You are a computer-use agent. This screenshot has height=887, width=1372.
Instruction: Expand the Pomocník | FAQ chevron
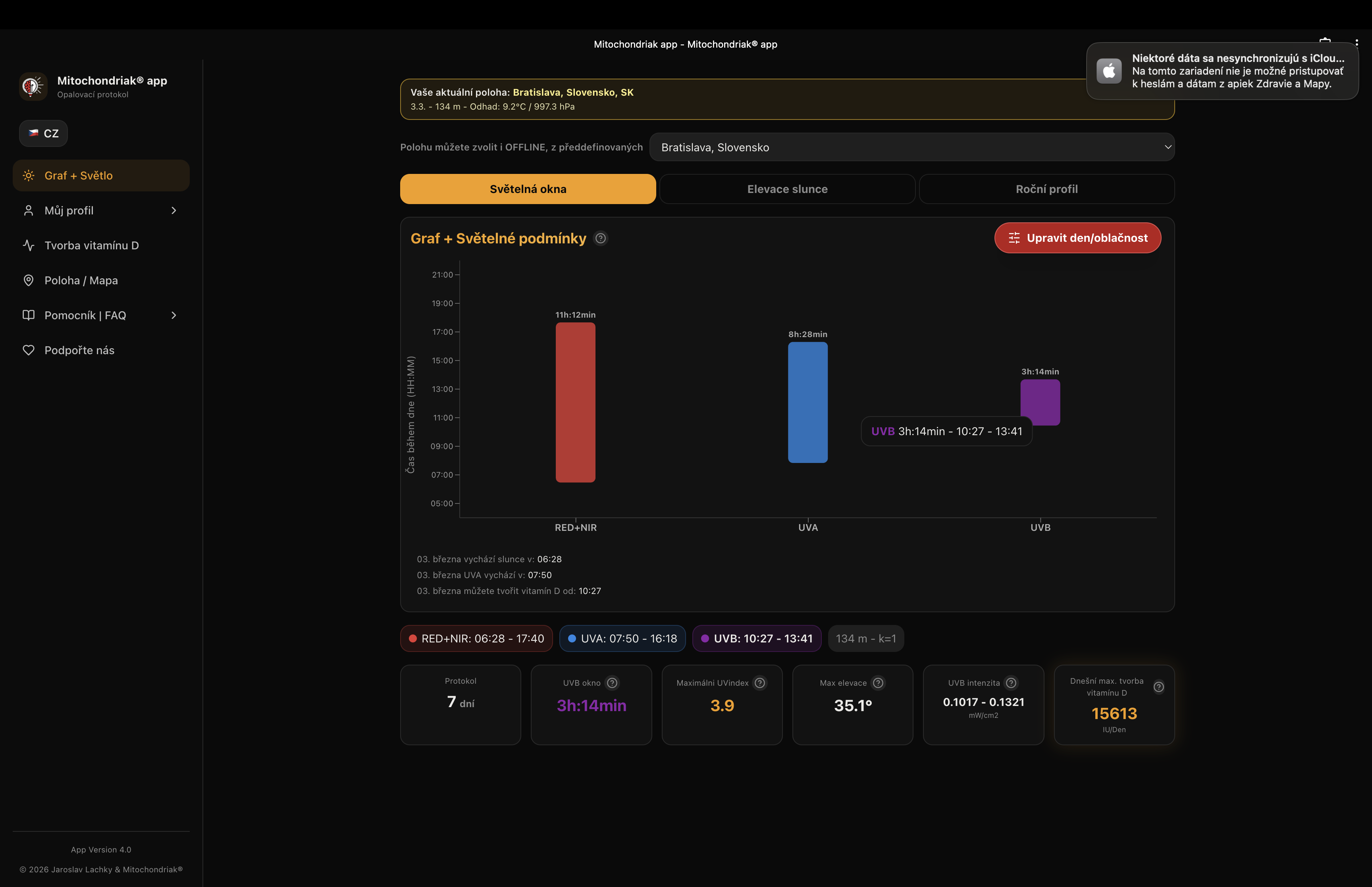pyautogui.click(x=173, y=315)
